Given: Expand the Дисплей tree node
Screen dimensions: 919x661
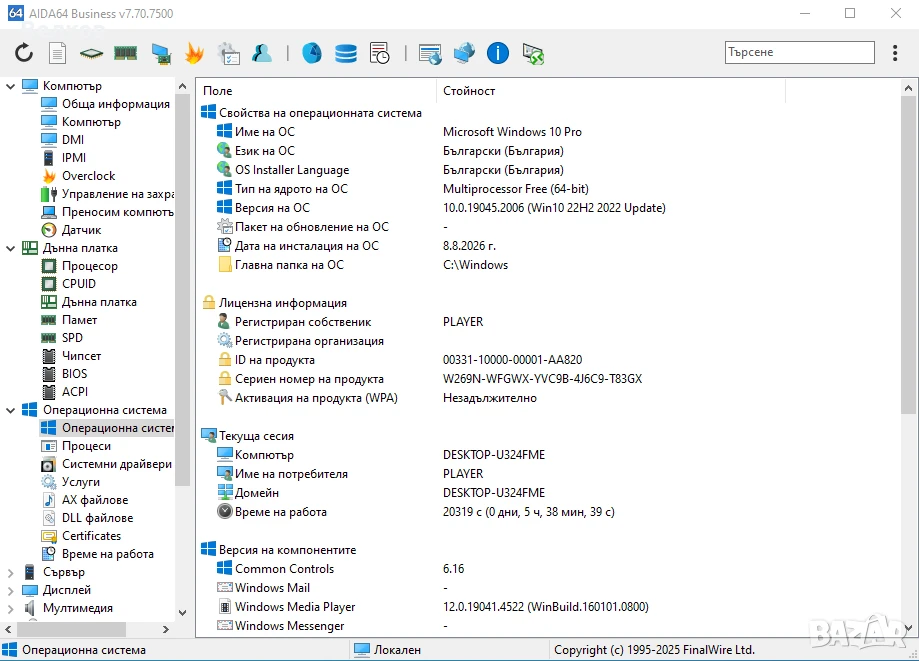Looking at the screenshot, I should [10, 591].
